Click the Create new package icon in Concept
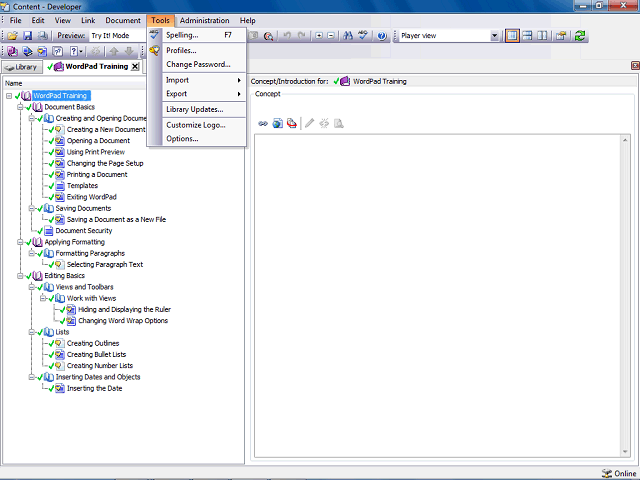640x480 pixels. 291,123
